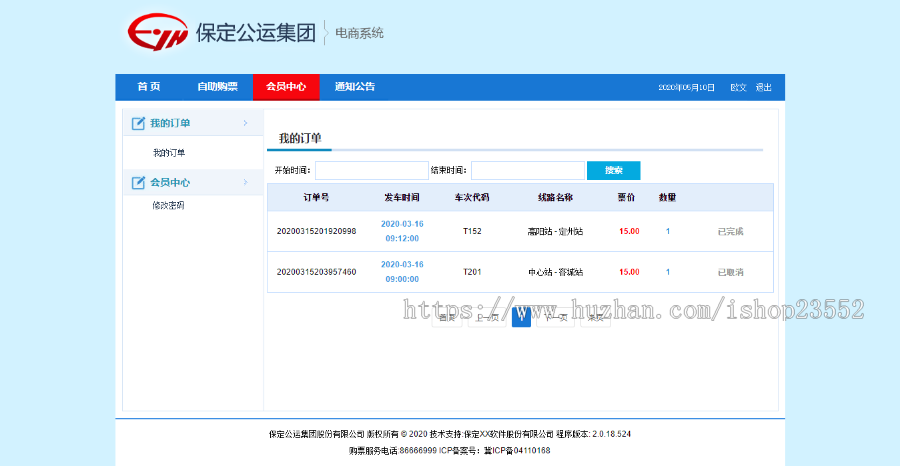Screen dimensions: 900x466
Task: Open 修改密码 in the sidebar
Action: [x=168, y=205]
